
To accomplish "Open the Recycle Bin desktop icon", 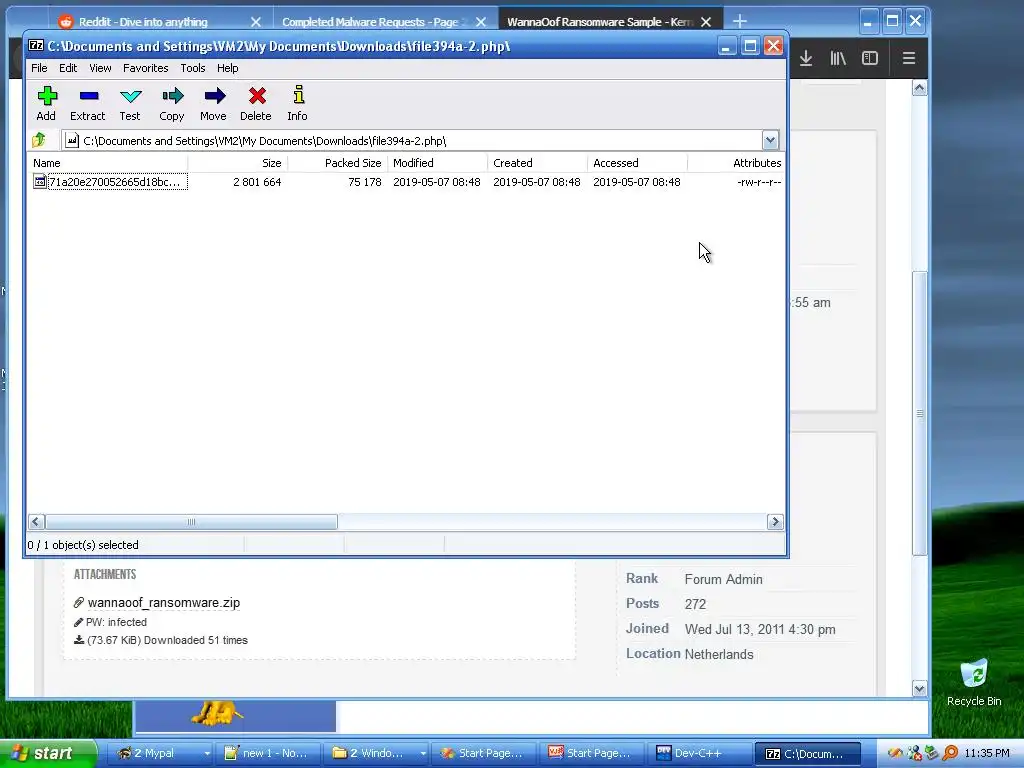I will coord(974,682).
